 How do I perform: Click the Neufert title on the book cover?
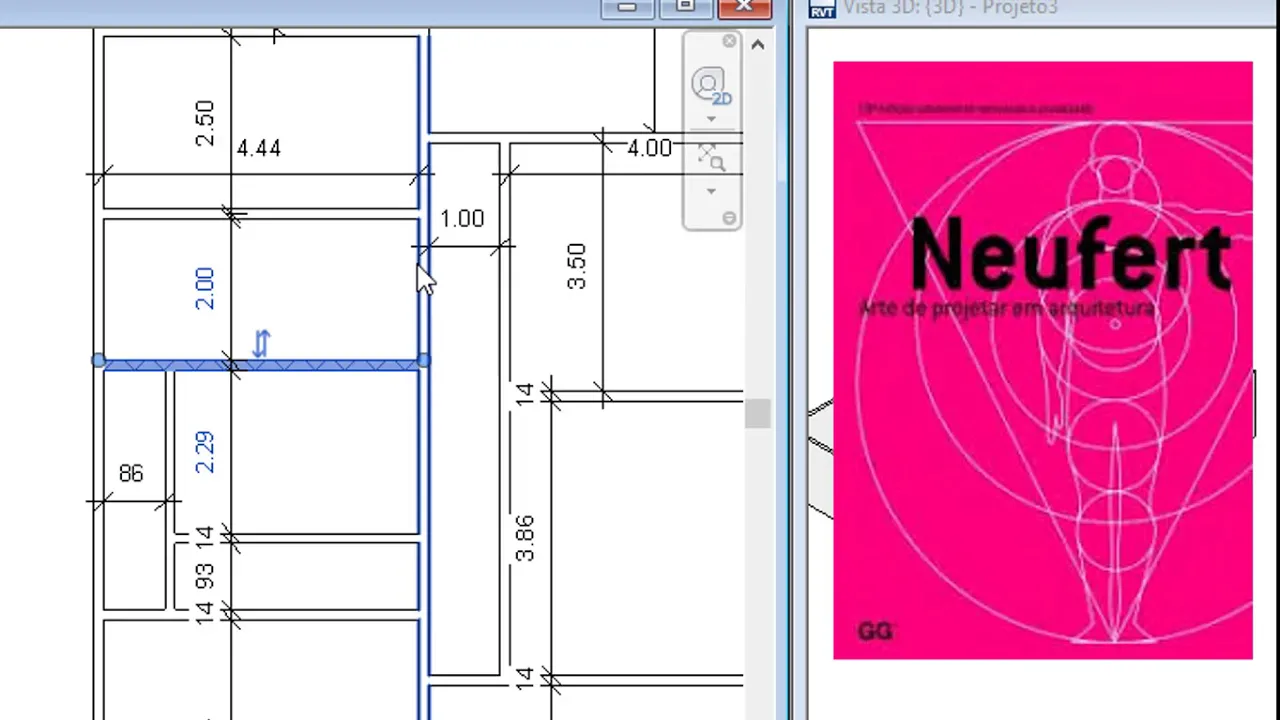(1070, 255)
